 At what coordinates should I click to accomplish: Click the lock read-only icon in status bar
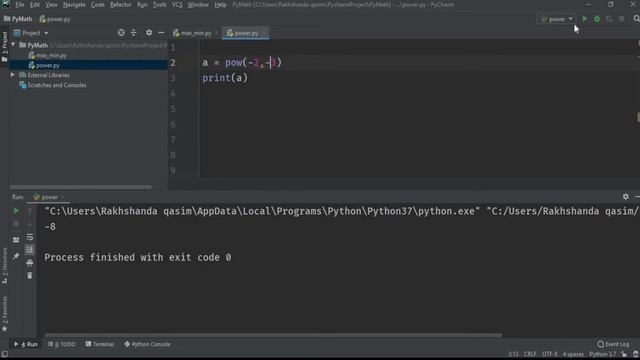(x=624, y=354)
